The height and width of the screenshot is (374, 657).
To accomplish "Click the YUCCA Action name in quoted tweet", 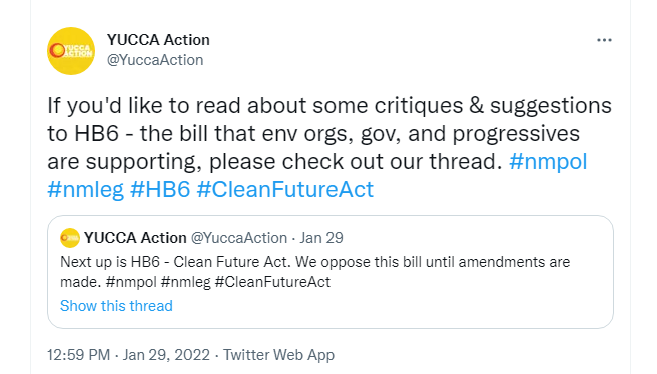I will pyautogui.click(x=135, y=238).
